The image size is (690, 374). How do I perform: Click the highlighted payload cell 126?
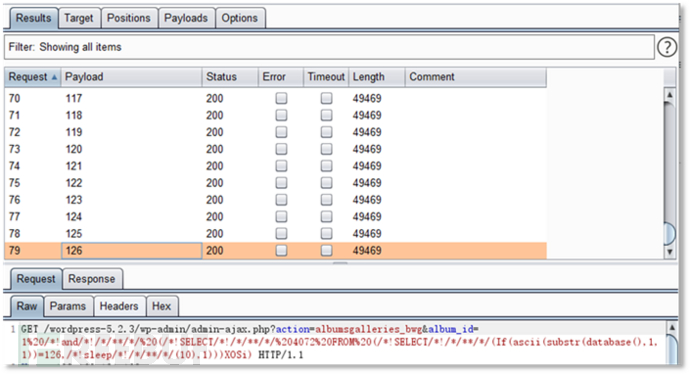pos(132,251)
